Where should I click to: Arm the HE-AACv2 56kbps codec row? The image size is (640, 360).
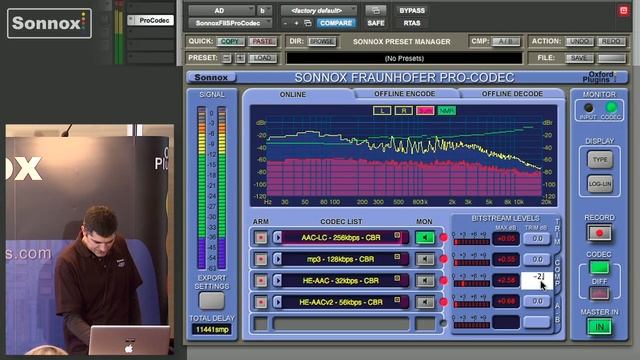tap(261, 302)
